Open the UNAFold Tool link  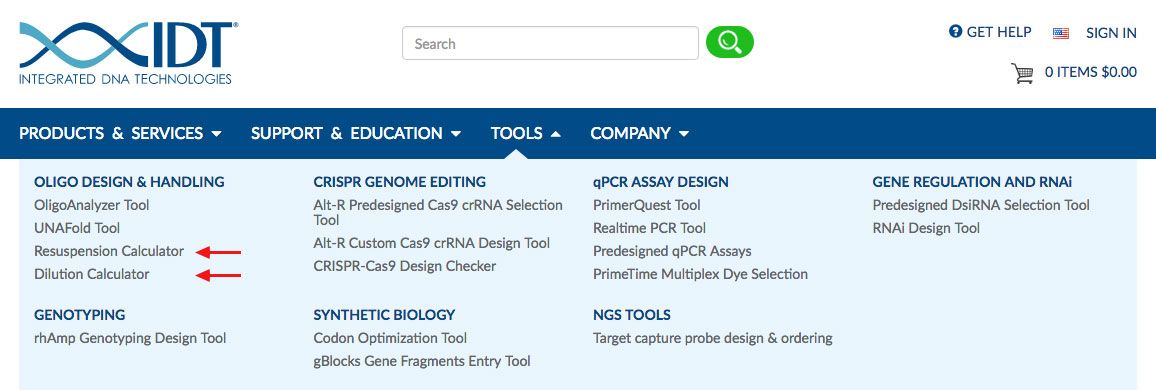point(77,229)
